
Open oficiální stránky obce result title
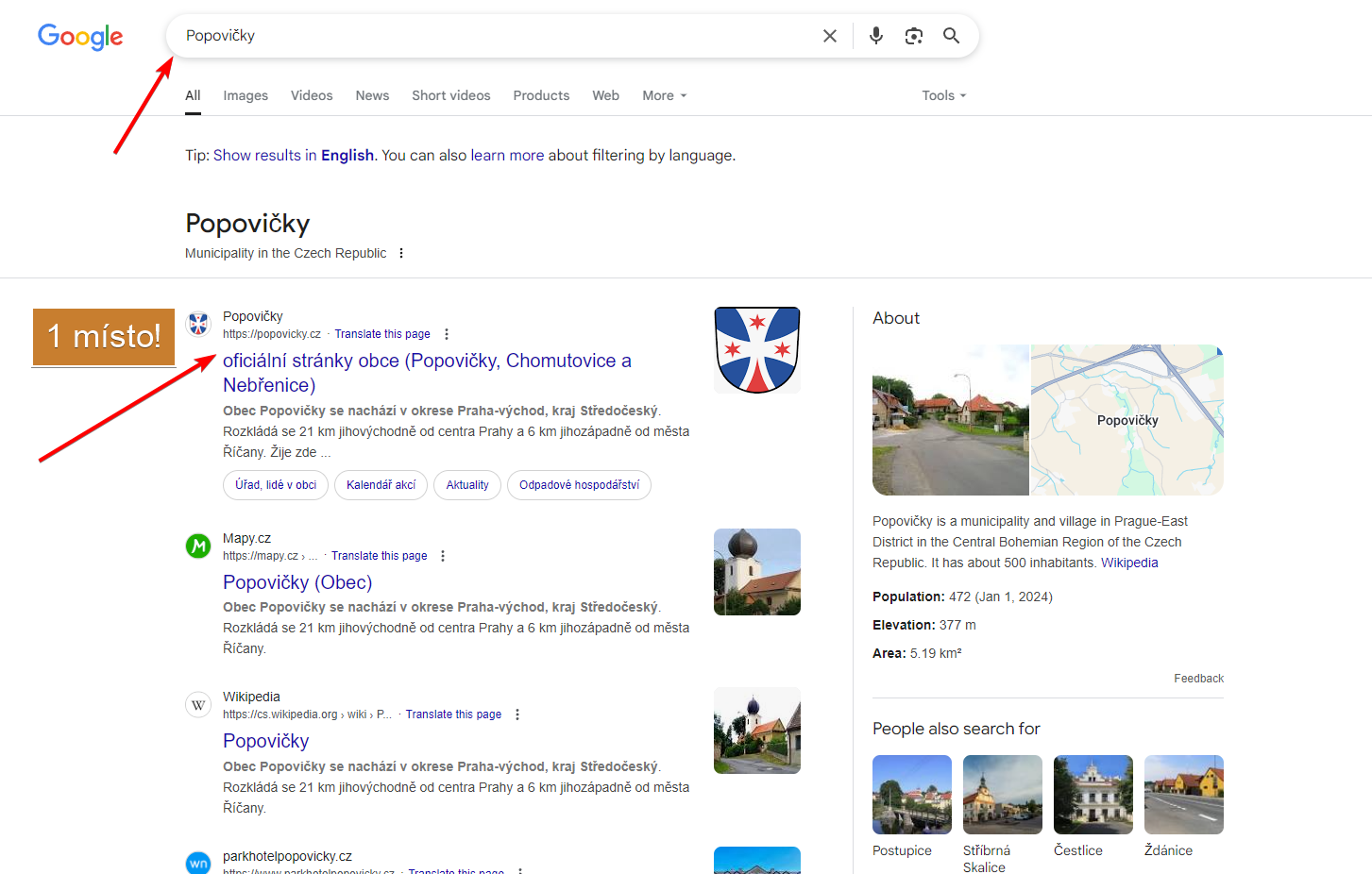pyautogui.click(x=427, y=373)
